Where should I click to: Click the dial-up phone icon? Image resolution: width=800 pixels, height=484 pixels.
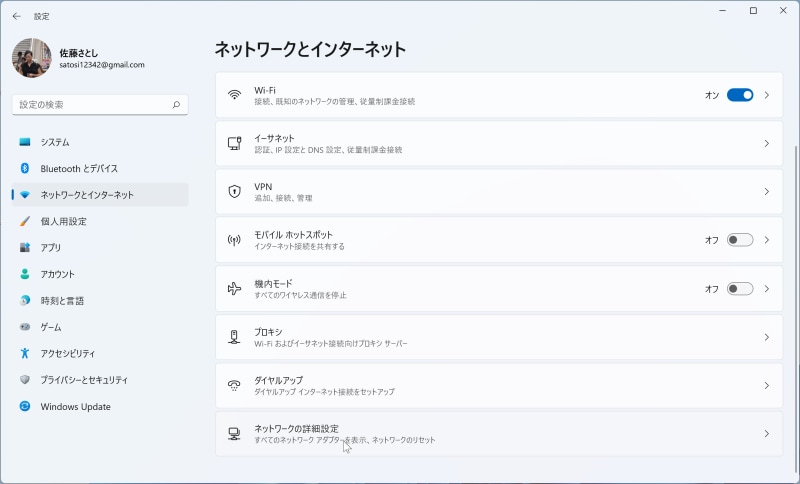pyautogui.click(x=234, y=385)
